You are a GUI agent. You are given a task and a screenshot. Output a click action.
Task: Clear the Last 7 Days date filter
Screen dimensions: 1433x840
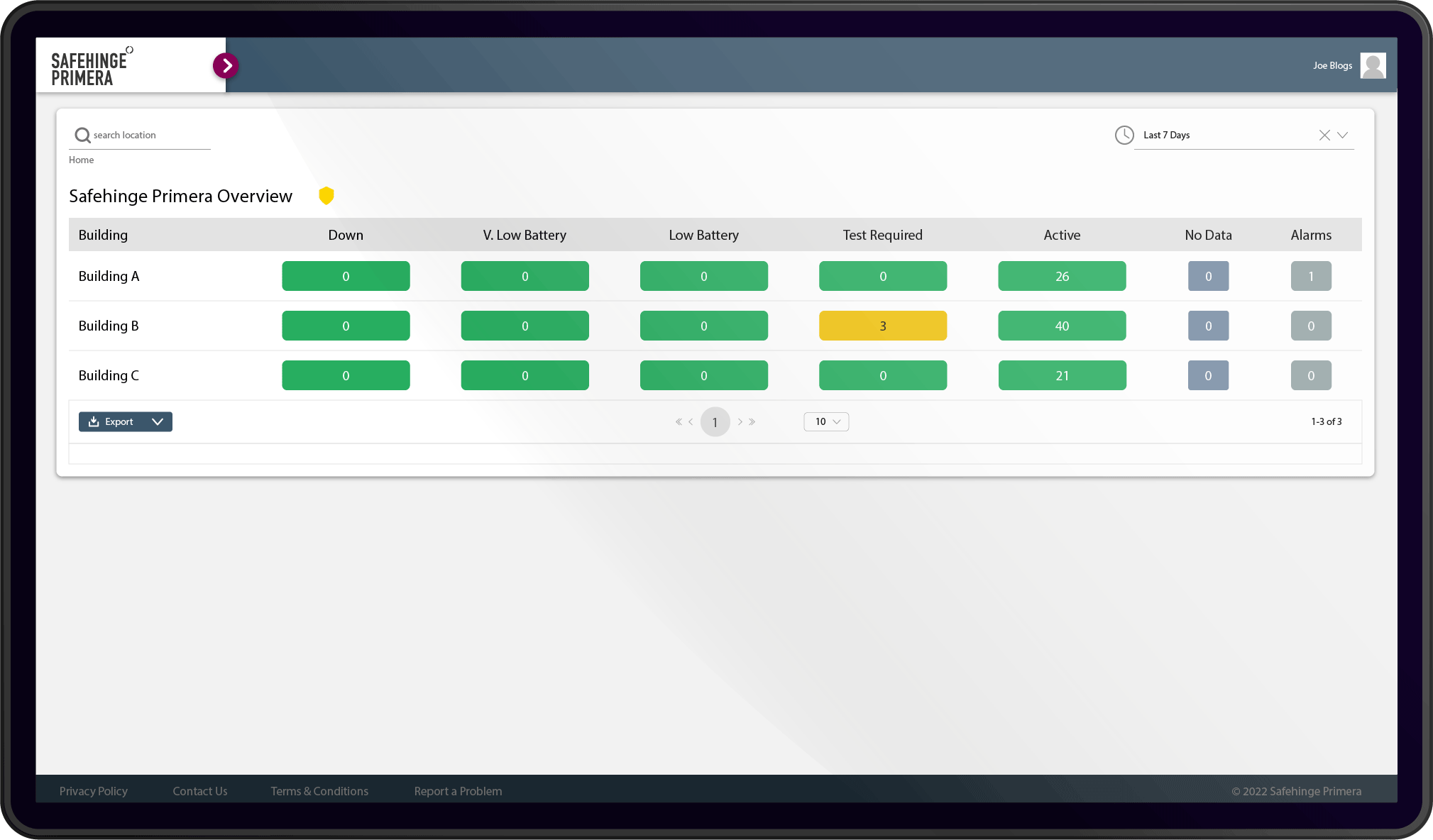click(1324, 135)
